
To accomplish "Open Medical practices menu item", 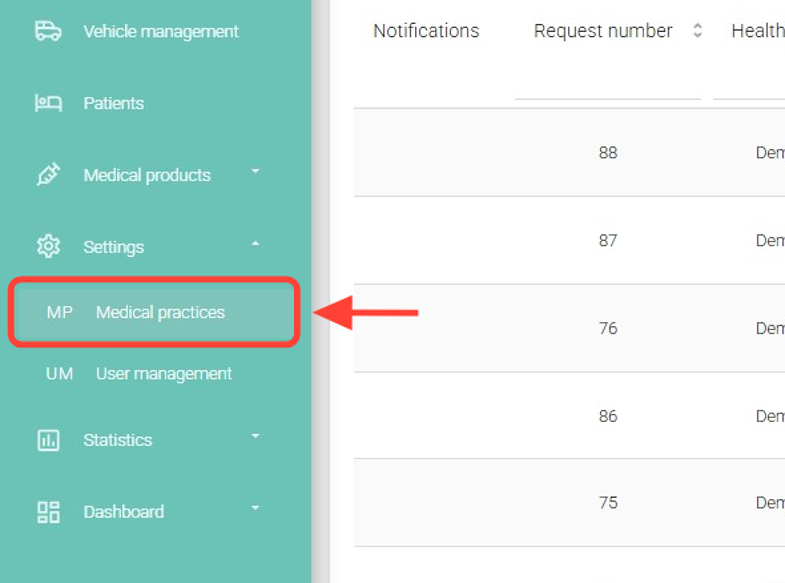I will (160, 312).
